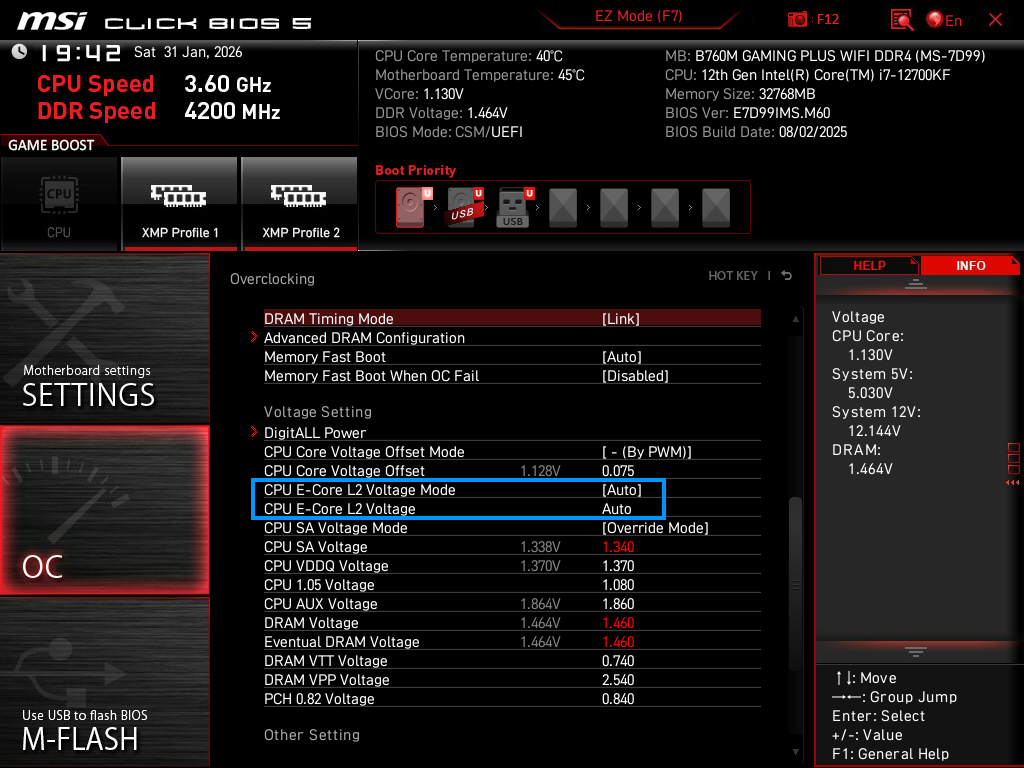This screenshot has height=768, width=1024.
Task: Click the clock icon beside the time
Action: pos(19,52)
